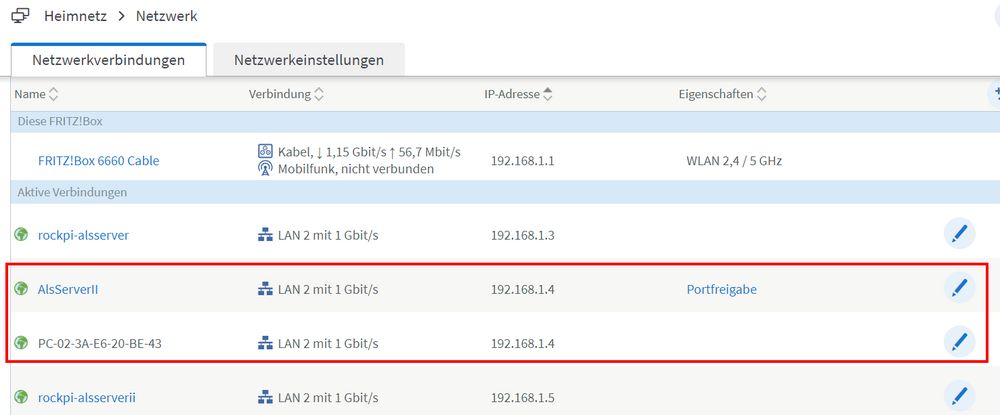Select IP address 192.168.1.5
Image resolution: width=1000 pixels, height=415 pixels.
tap(522, 398)
